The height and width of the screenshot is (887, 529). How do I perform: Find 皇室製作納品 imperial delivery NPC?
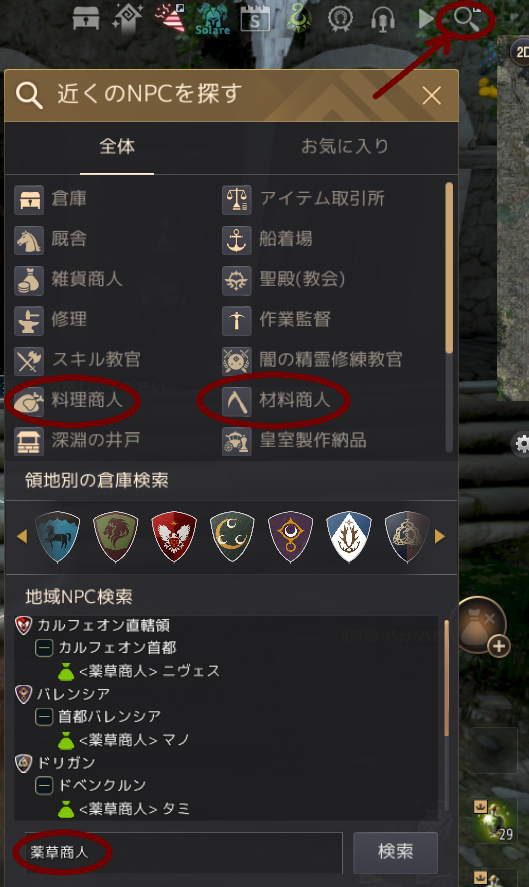294,441
